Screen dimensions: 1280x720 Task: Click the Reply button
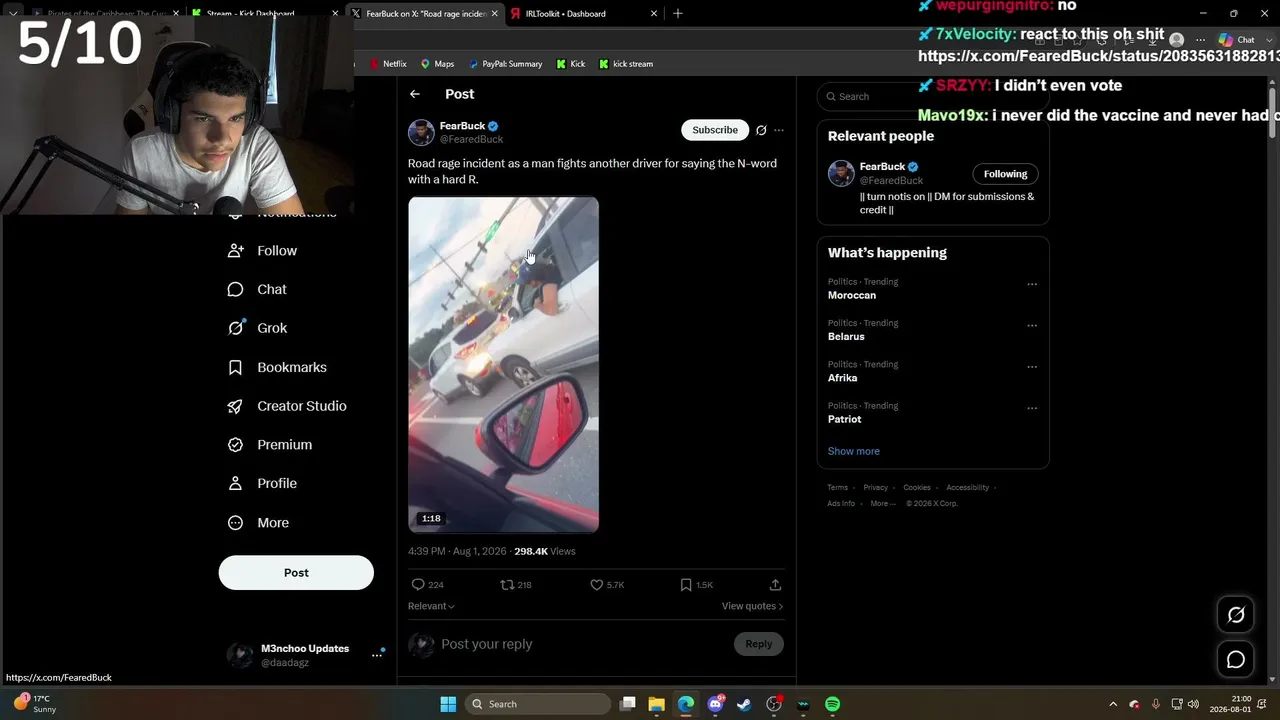(758, 645)
